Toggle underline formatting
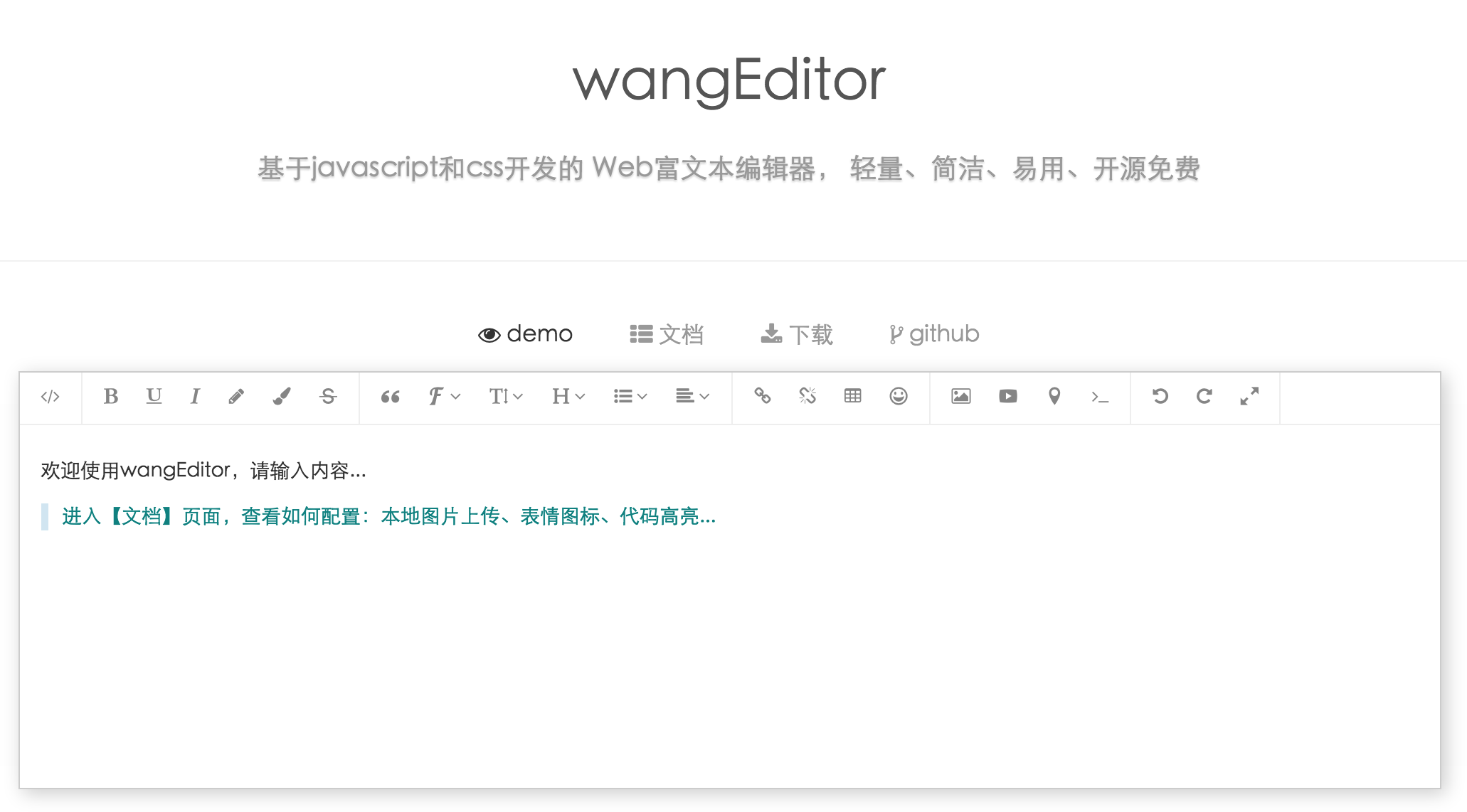 pyautogui.click(x=154, y=396)
